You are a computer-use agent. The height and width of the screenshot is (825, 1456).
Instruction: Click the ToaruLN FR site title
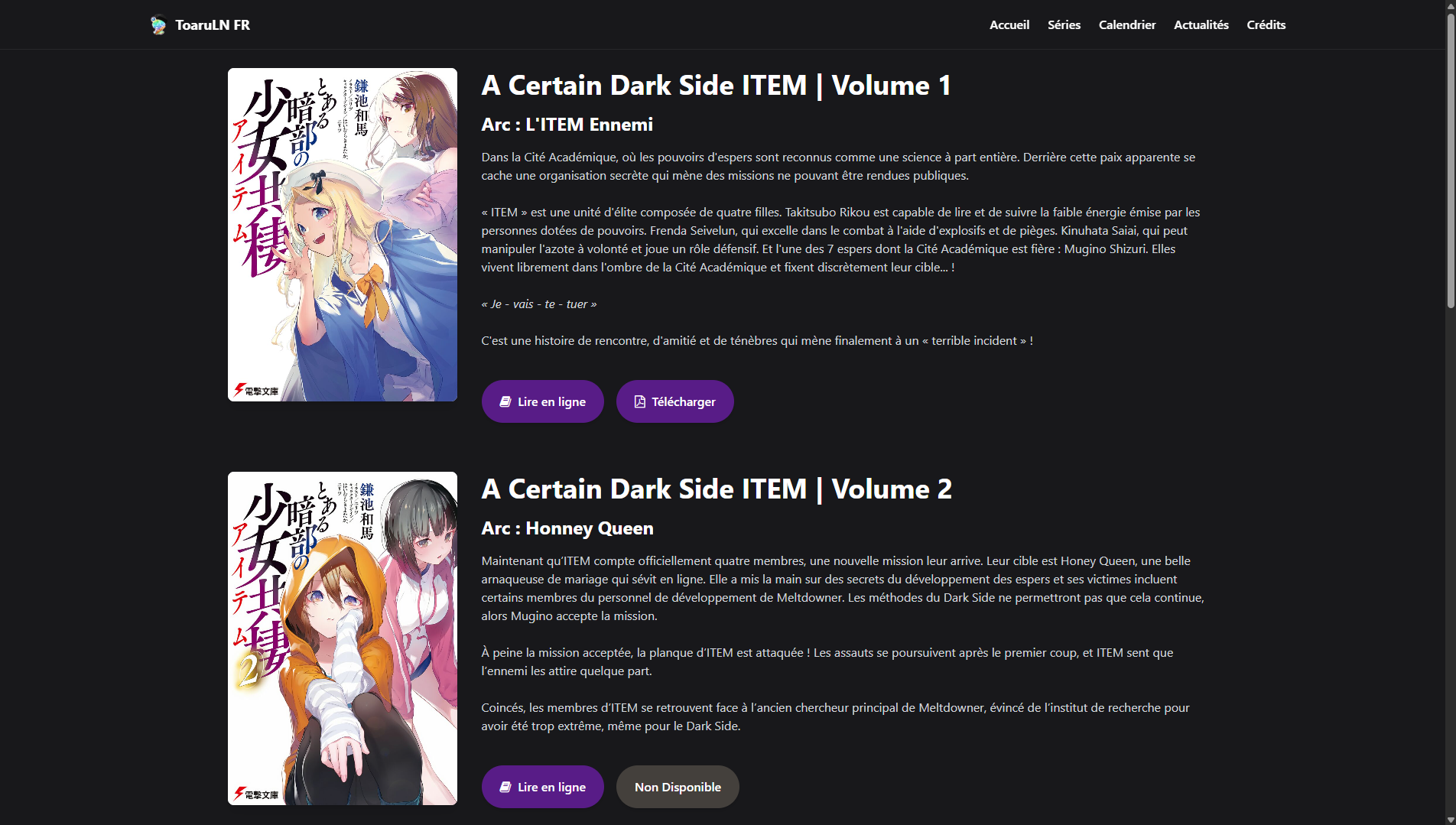[213, 25]
